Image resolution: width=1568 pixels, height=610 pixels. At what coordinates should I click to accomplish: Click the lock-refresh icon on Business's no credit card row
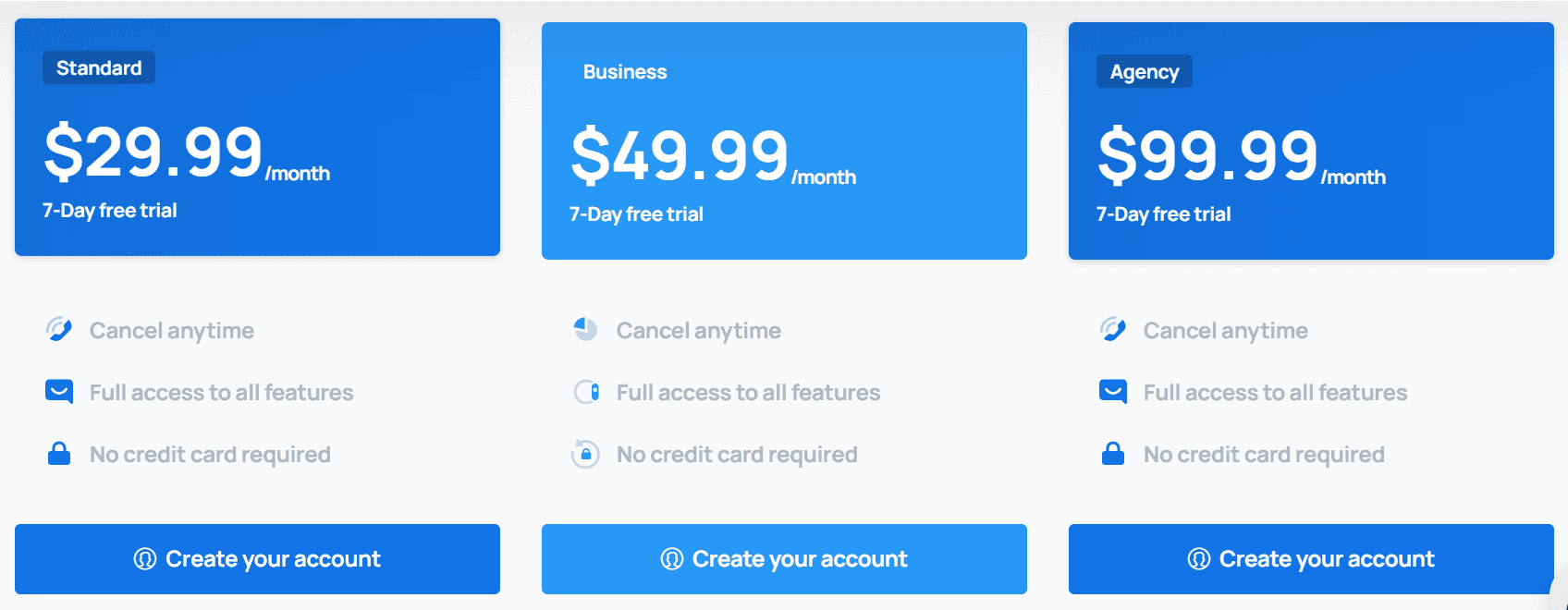586,453
